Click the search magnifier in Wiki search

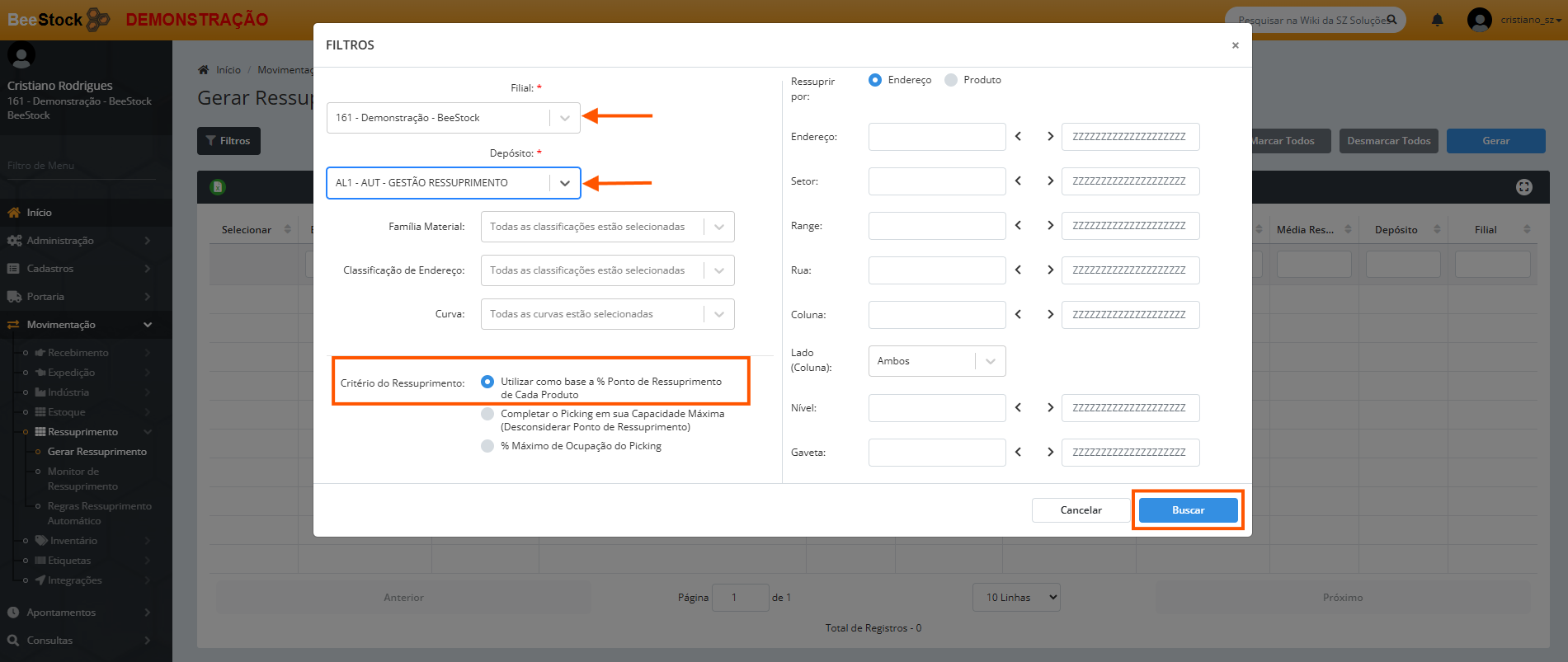1391,20
